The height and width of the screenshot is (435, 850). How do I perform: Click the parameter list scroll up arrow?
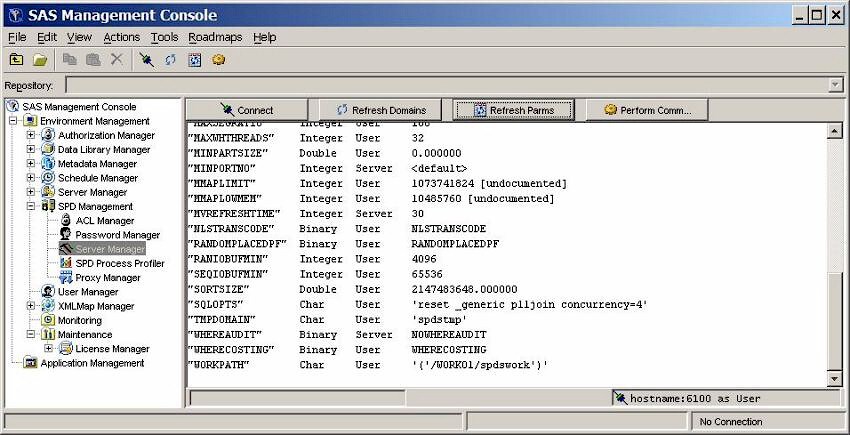pyautogui.click(x=835, y=131)
